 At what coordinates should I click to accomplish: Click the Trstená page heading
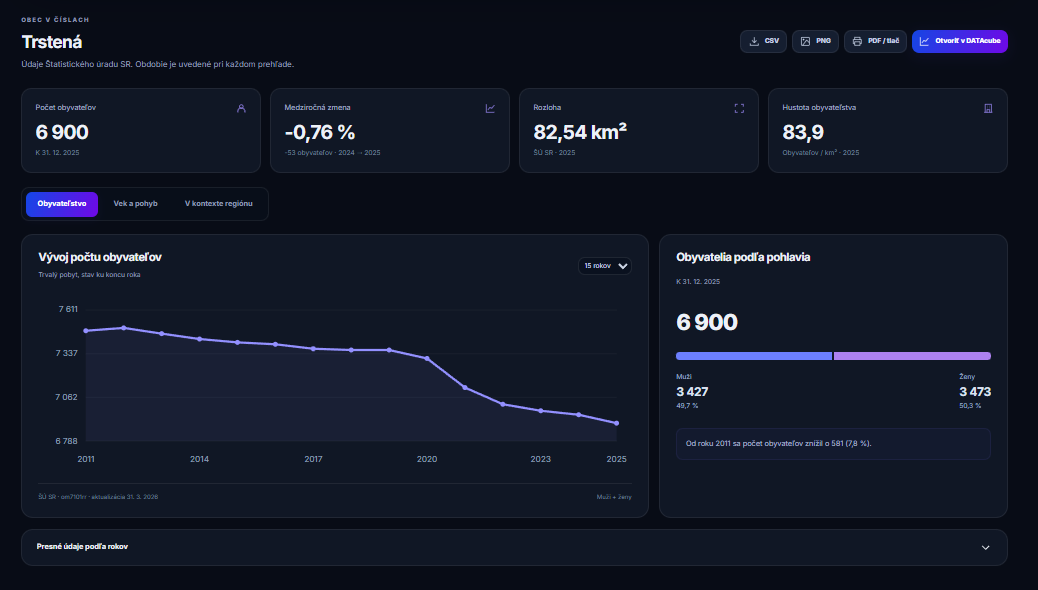(x=52, y=42)
